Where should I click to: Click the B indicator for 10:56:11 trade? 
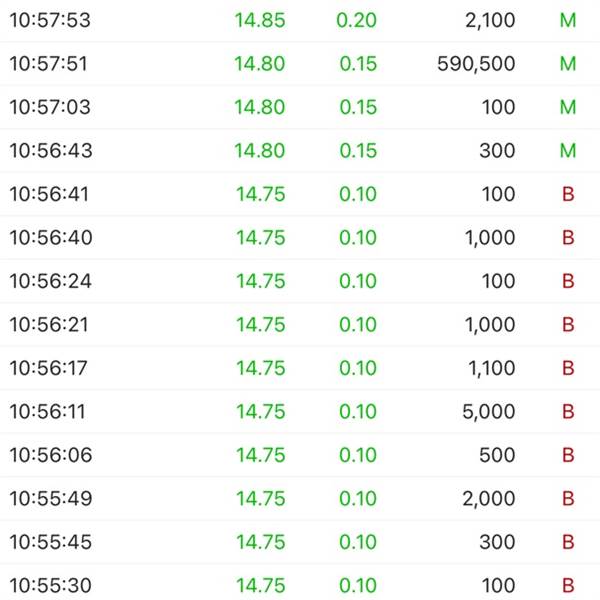(x=568, y=411)
